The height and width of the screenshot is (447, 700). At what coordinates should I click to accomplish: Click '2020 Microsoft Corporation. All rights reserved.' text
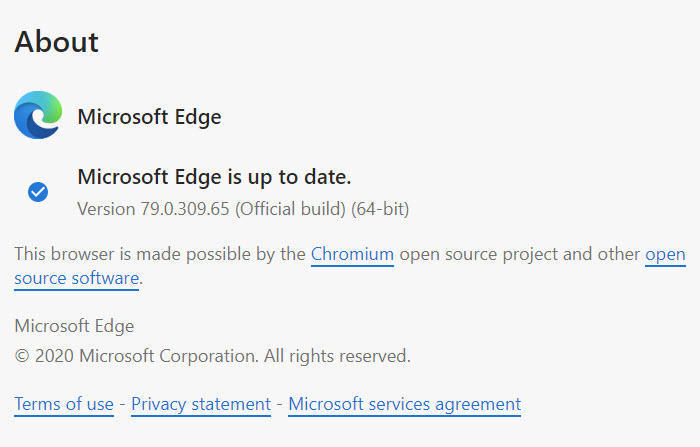[222, 356]
